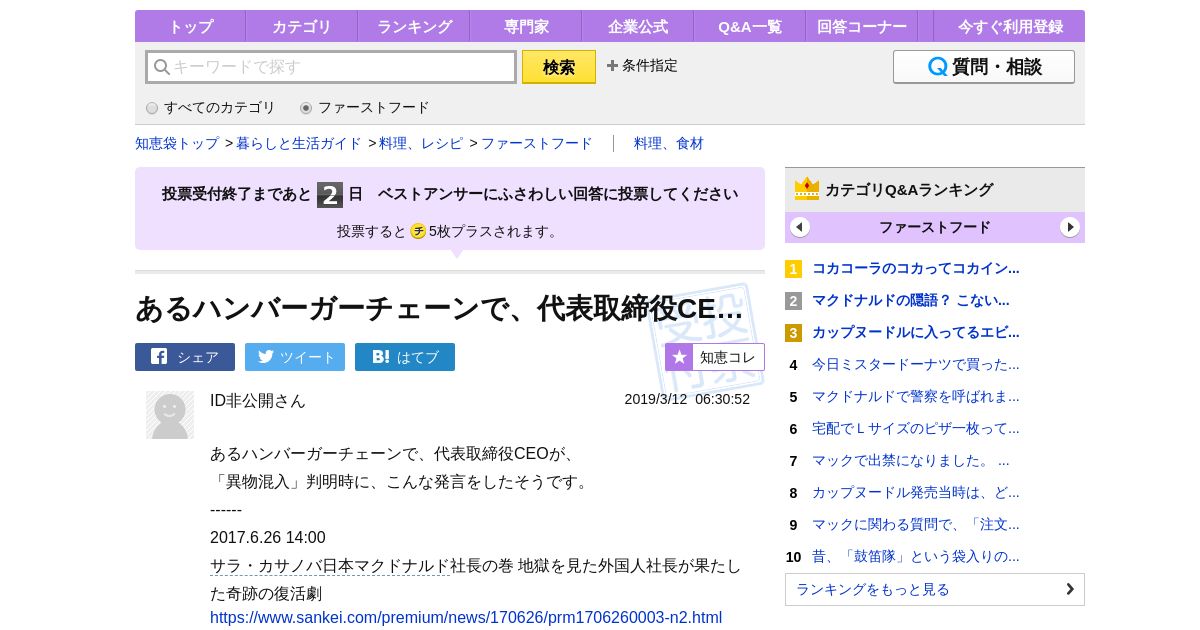Click the timestamp 2019/3/12 06:30:52
Viewport: 1200px width, 630px height.
point(687,399)
